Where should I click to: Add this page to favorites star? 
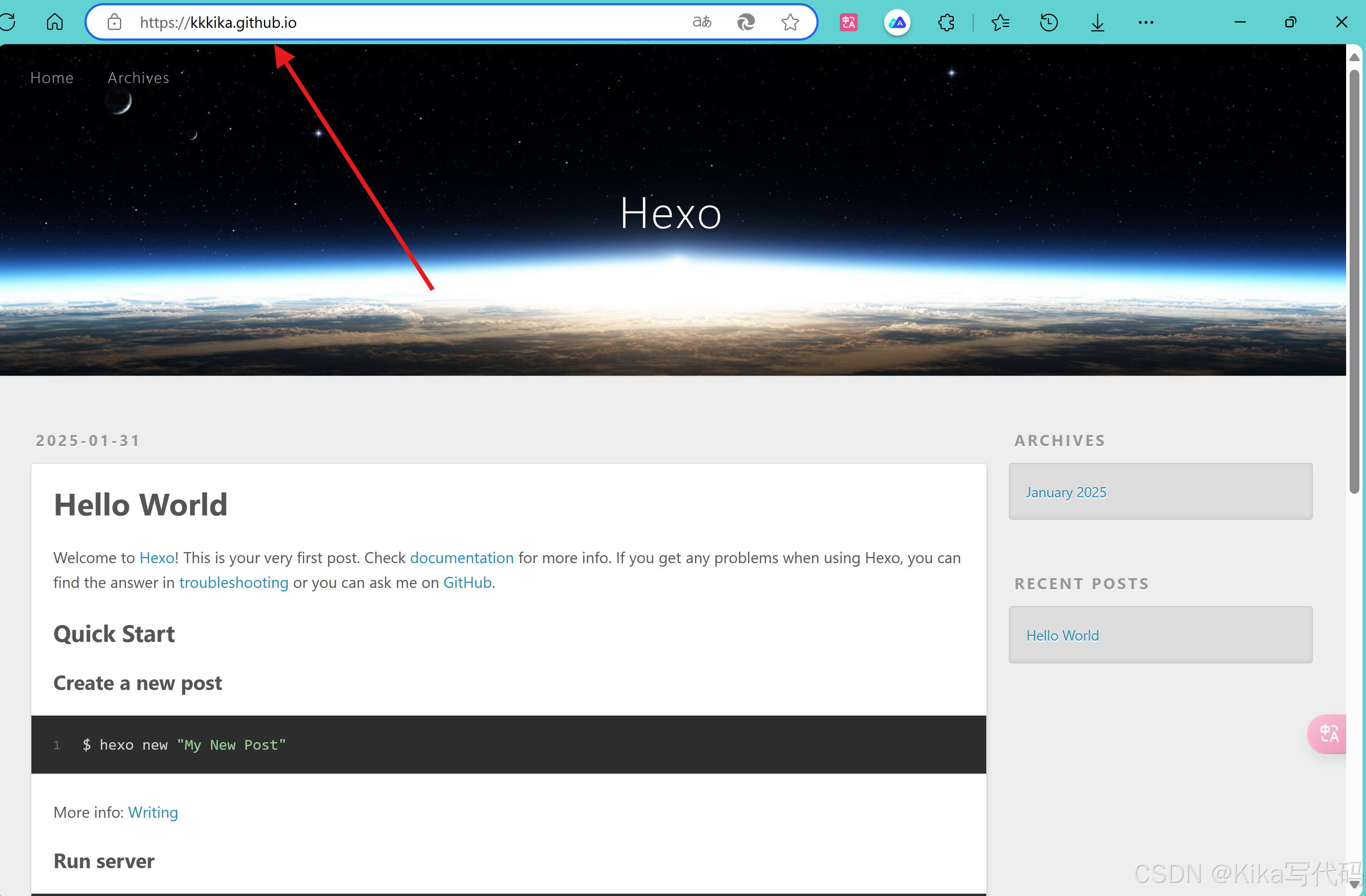pyautogui.click(x=790, y=23)
